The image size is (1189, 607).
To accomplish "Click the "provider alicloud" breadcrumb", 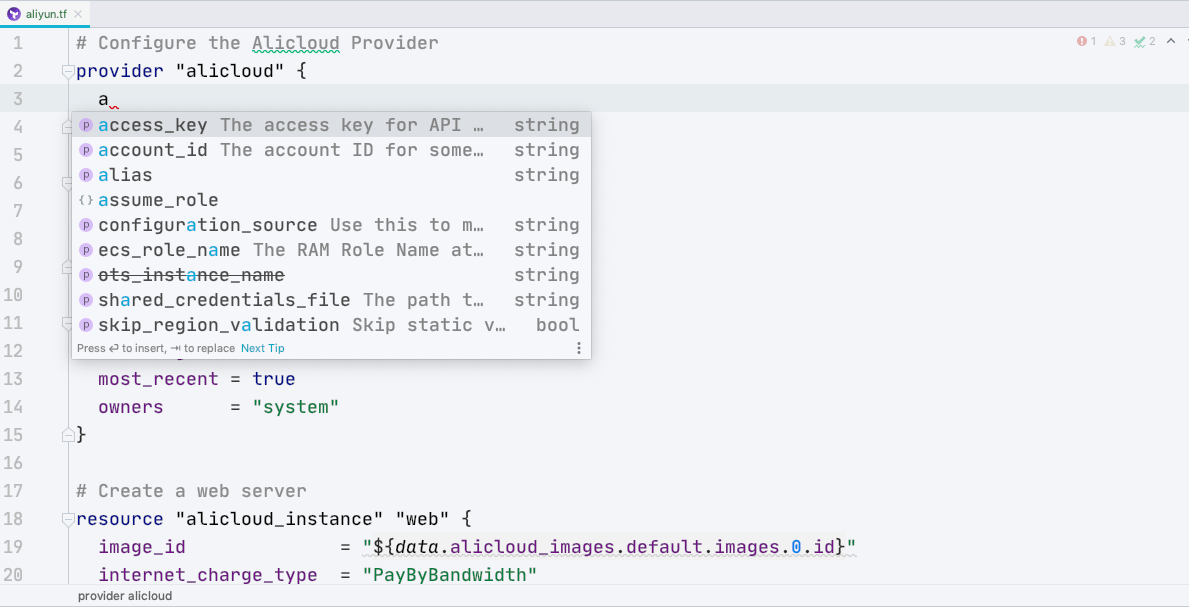I will (x=125, y=596).
